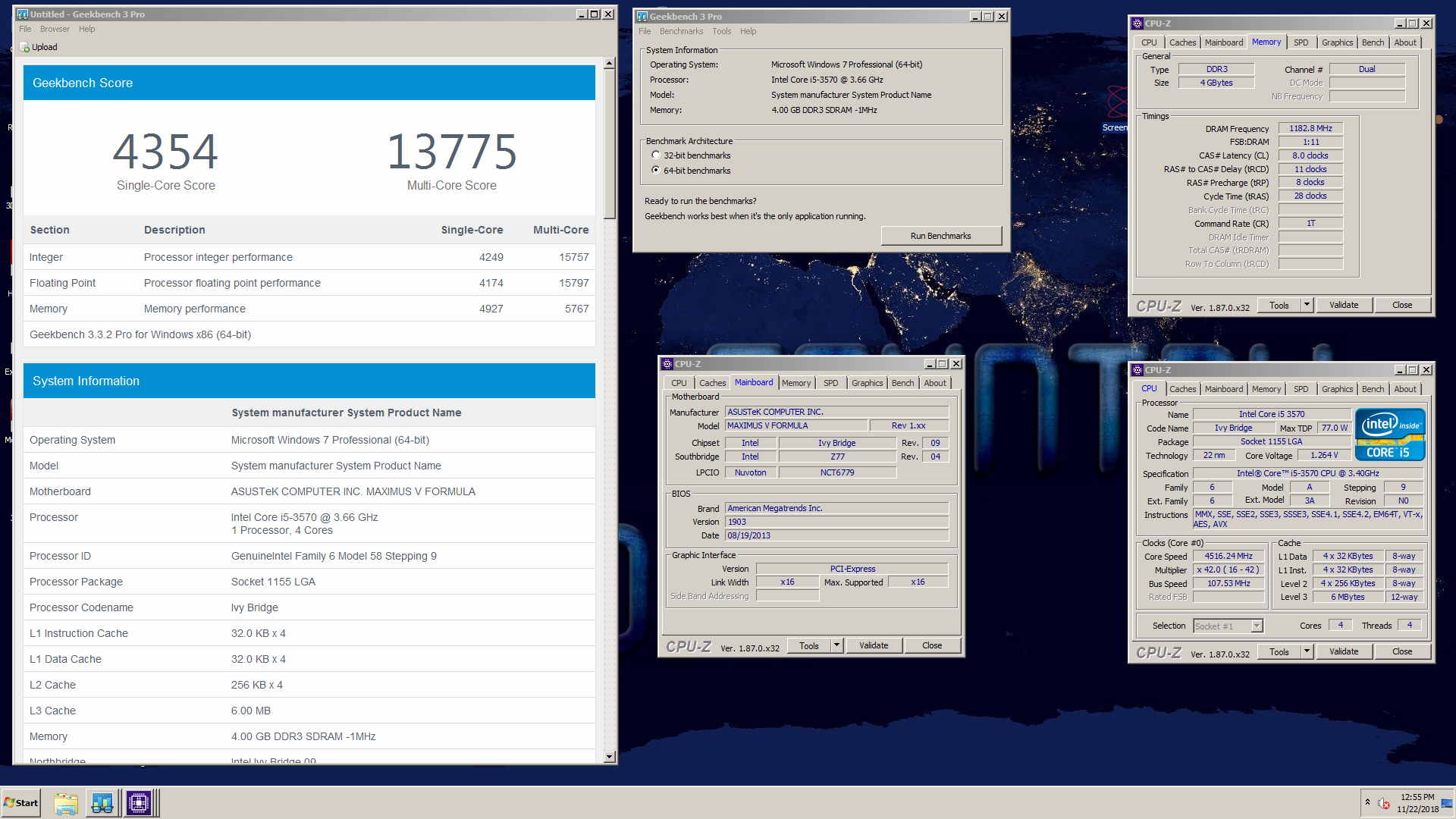Click CPU-Z Mainboard window title icon
1456x819 pixels.
point(667,364)
